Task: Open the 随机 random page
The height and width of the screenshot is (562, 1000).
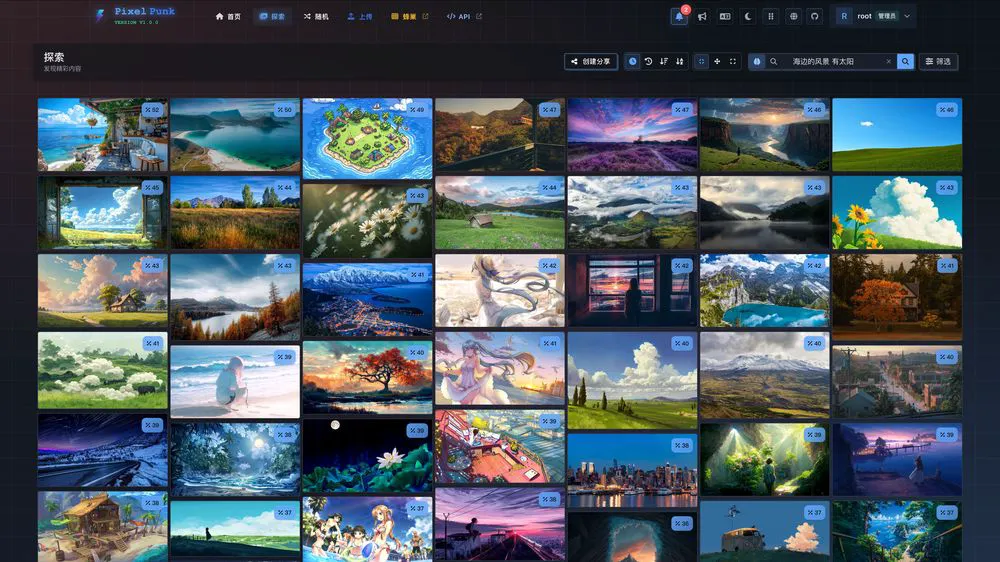Action: click(315, 16)
